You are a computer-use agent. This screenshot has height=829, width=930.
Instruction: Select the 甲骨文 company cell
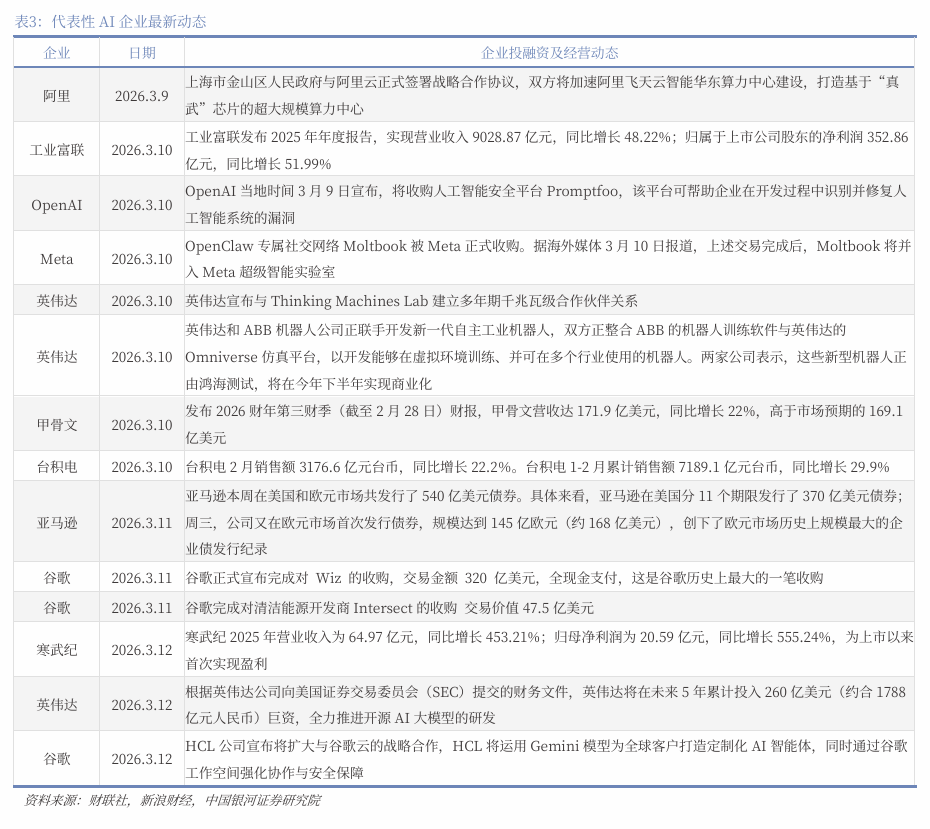click(57, 424)
